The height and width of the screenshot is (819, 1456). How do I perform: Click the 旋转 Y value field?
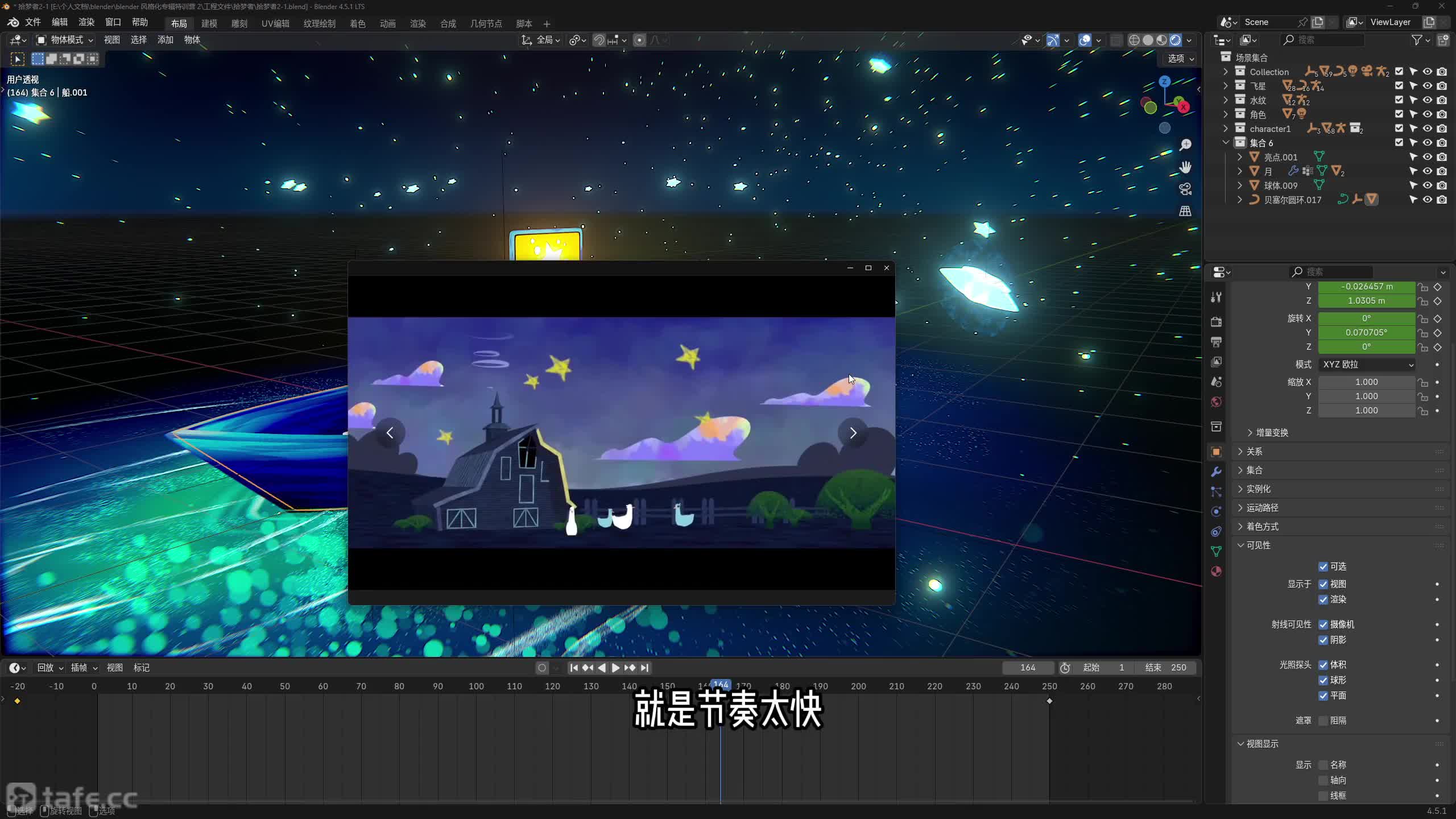(x=1367, y=333)
